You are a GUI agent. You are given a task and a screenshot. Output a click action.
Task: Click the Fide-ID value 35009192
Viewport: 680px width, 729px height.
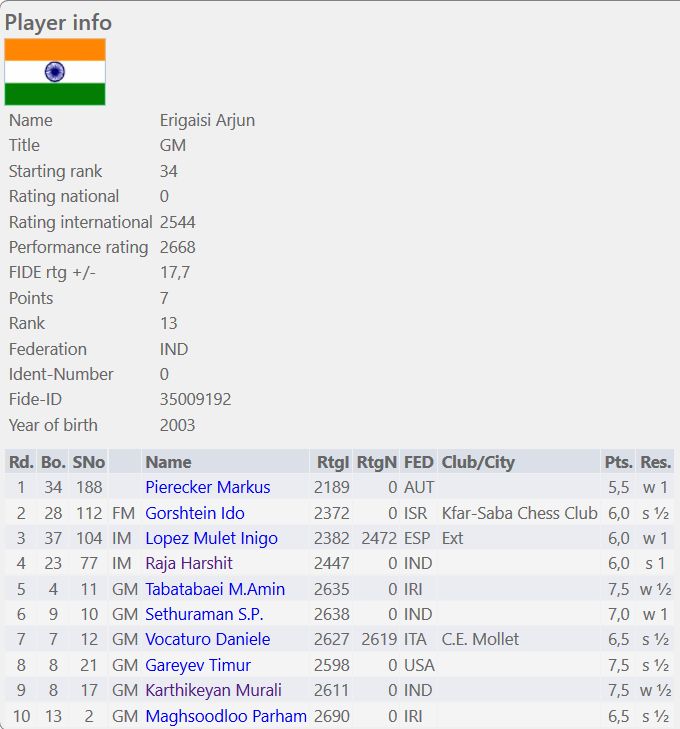(195, 399)
